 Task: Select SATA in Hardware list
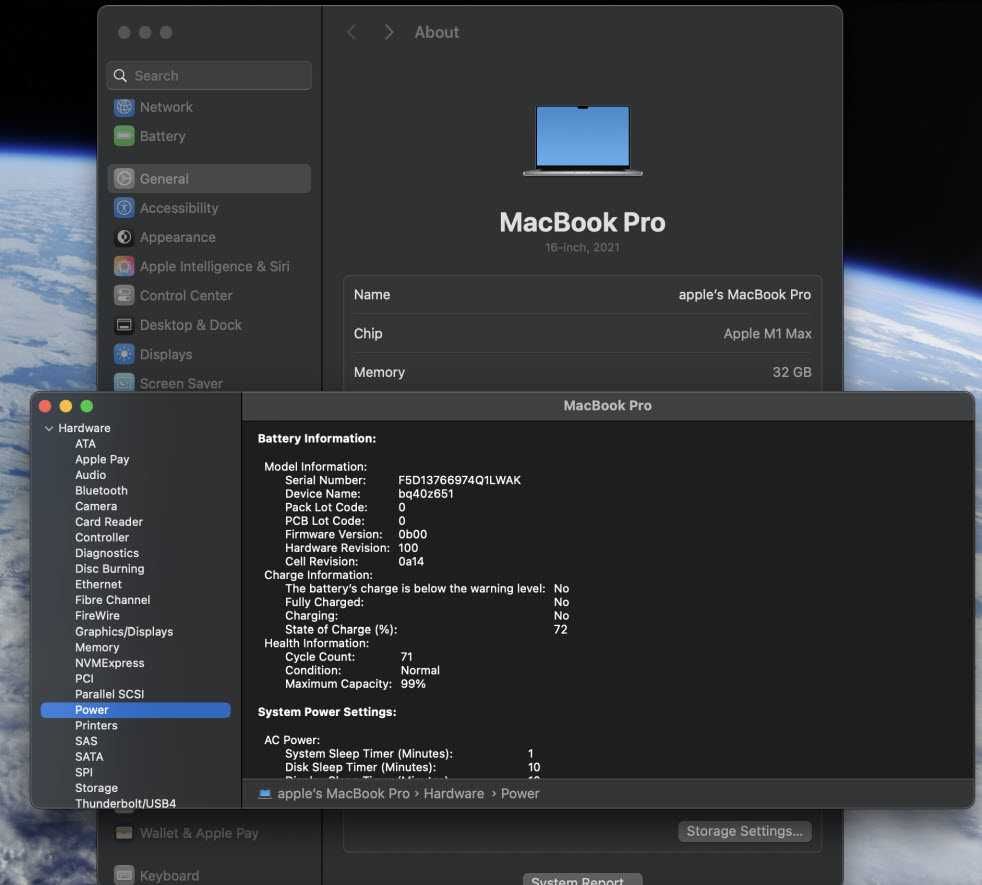coord(89,757)
